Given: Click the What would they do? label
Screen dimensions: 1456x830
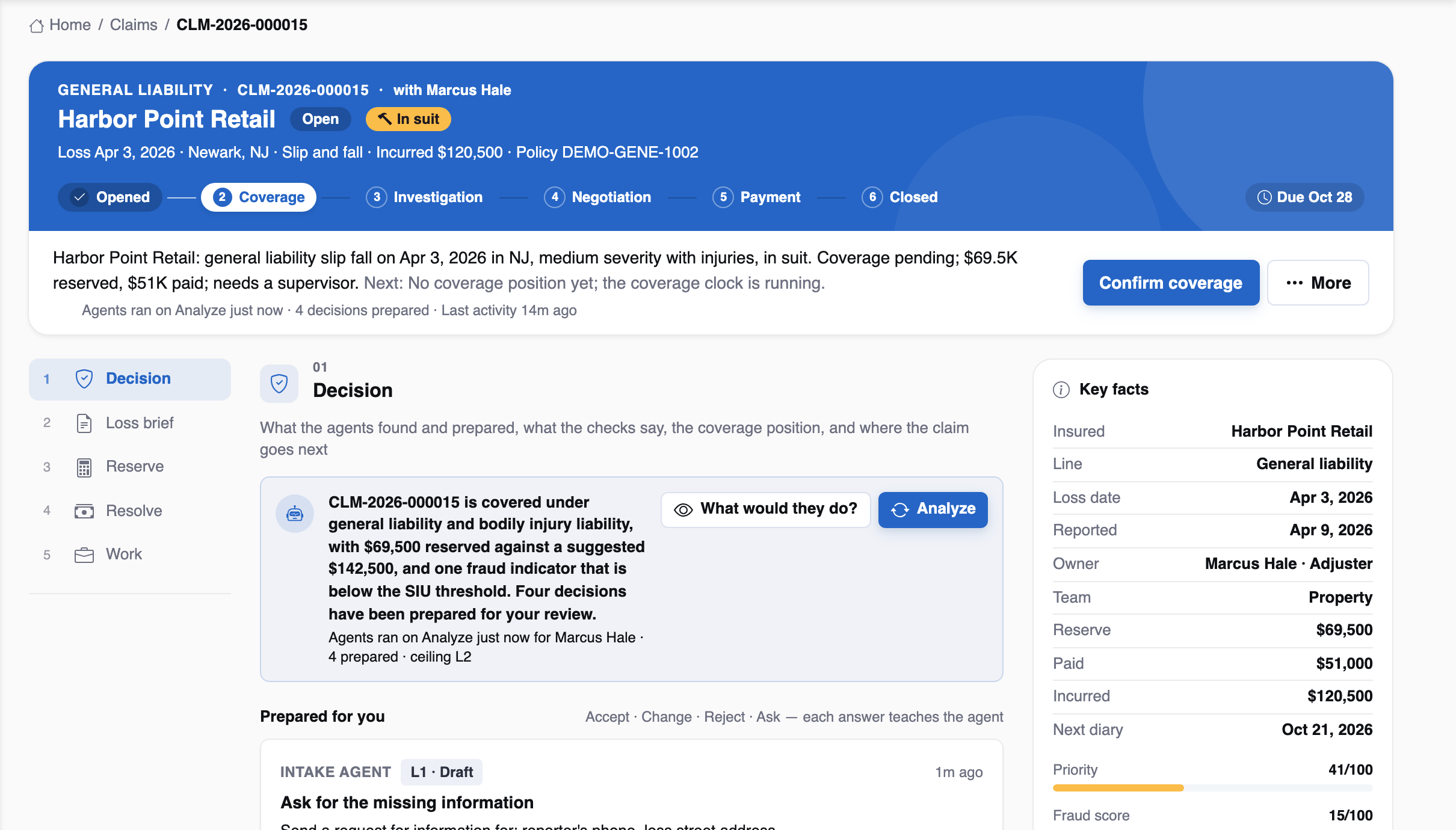Looking at the screenshot, I should (779, 509).
